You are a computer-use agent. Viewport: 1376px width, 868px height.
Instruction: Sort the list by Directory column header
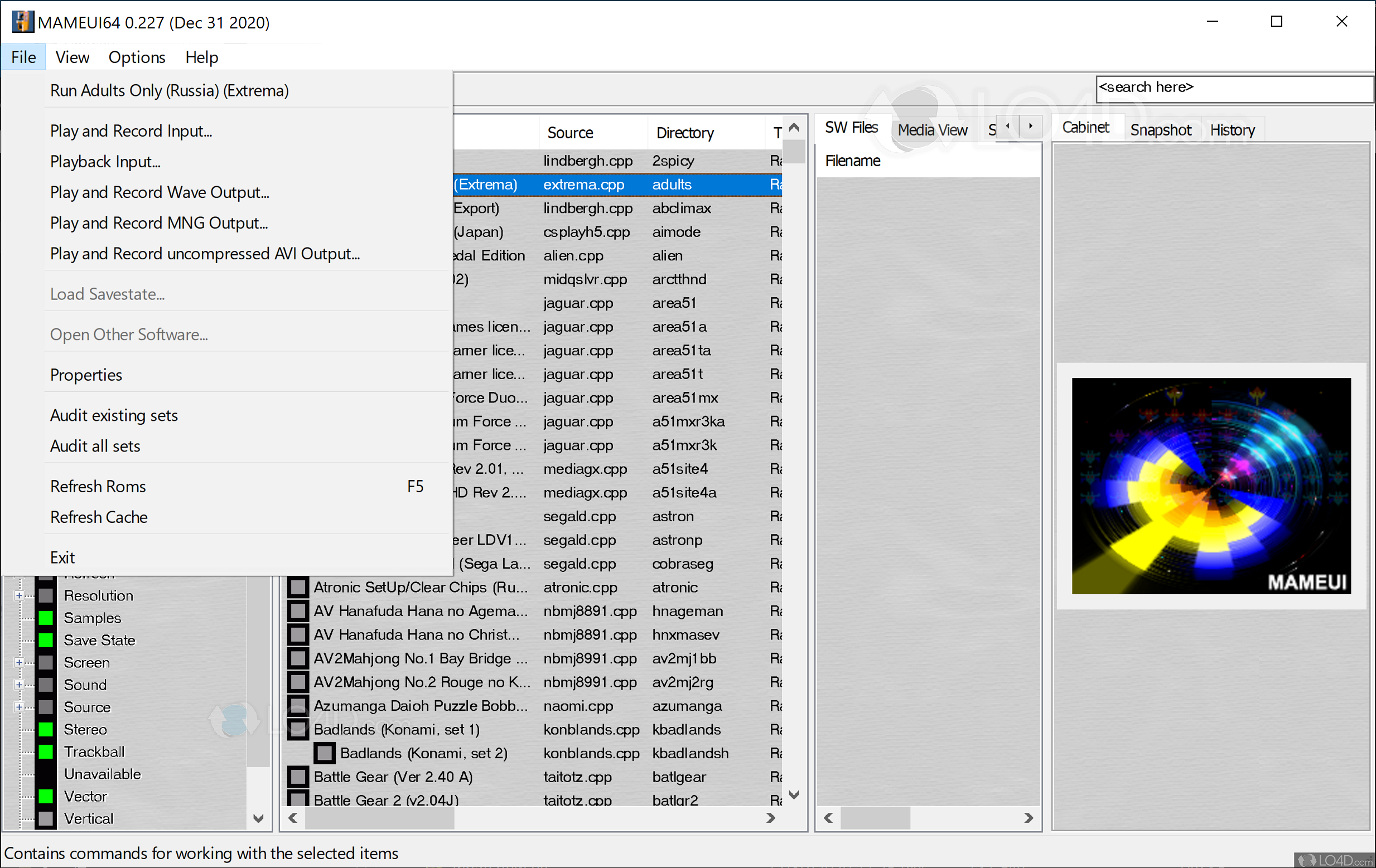pyautogui.click(x=684, y=133)
